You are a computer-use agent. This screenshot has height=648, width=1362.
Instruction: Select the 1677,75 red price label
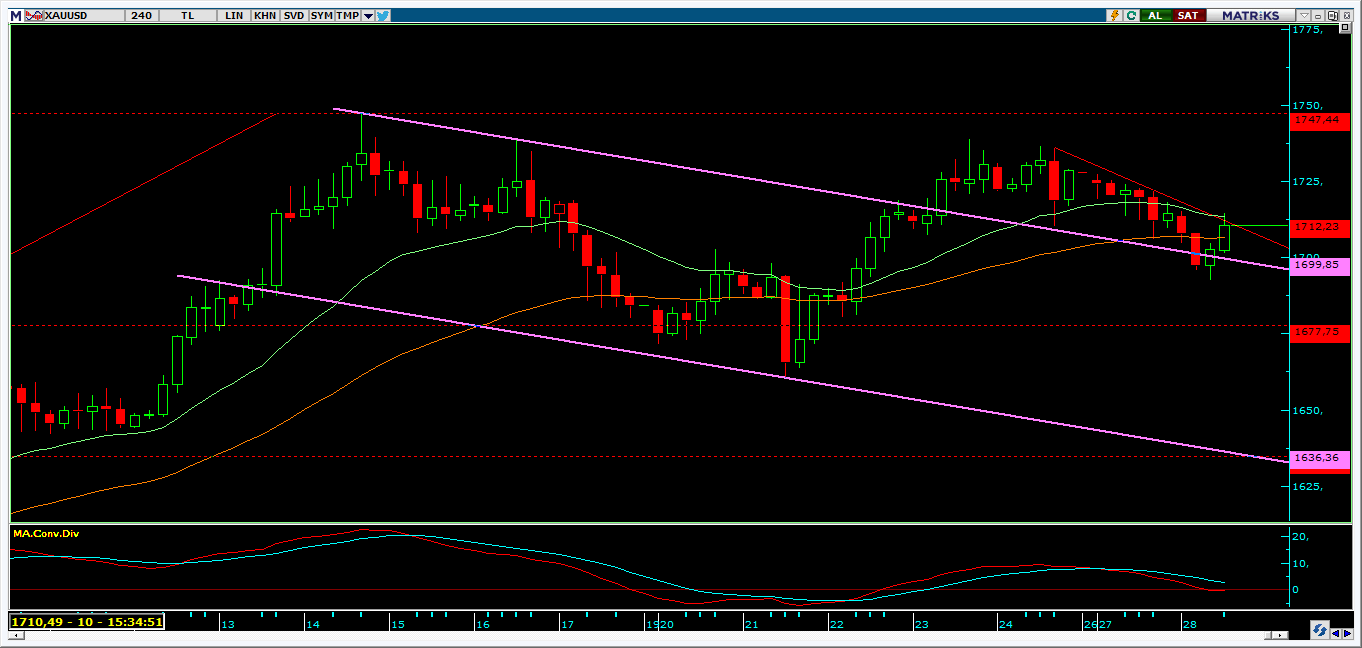point(1321,333)
